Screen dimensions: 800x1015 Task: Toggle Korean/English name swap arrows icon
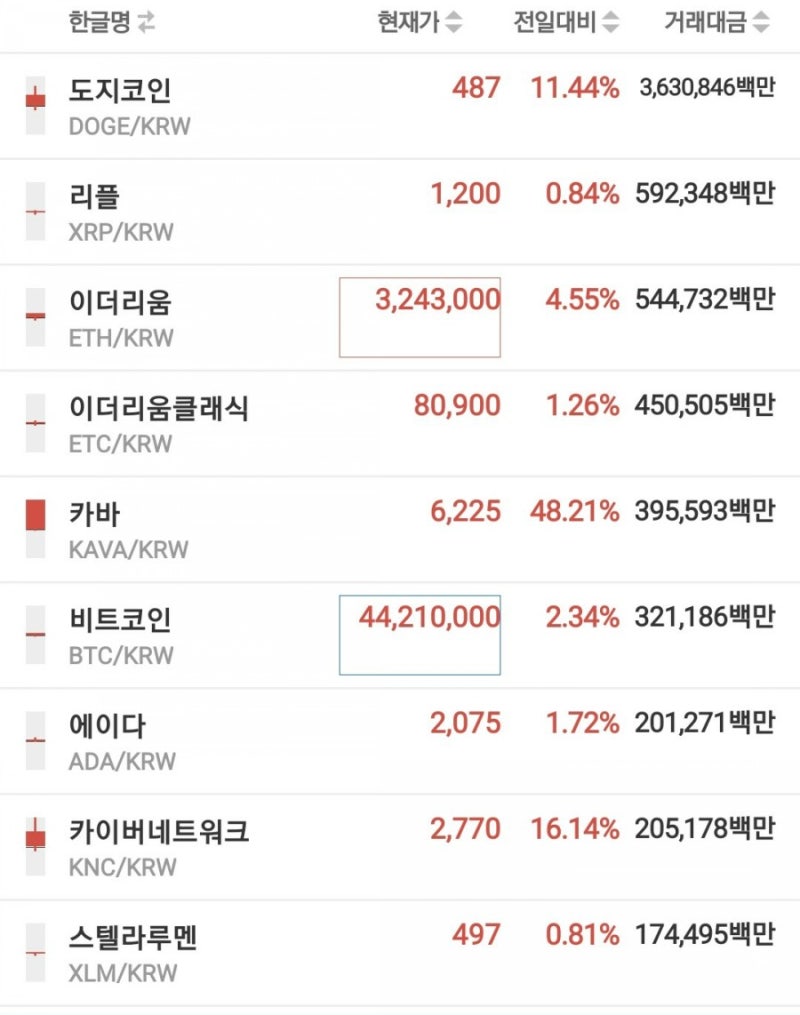pyautogui.click(x=146, y=23)
